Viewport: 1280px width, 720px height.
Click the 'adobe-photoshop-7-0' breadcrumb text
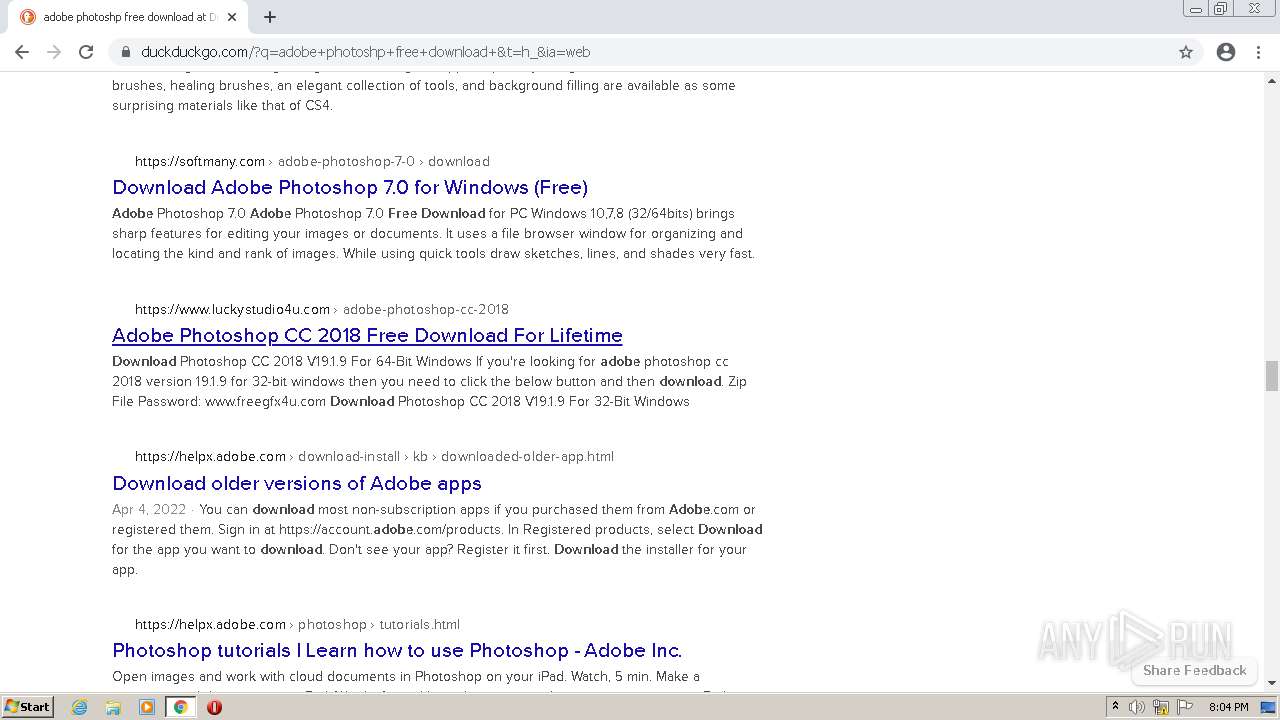tap(346, 161)
